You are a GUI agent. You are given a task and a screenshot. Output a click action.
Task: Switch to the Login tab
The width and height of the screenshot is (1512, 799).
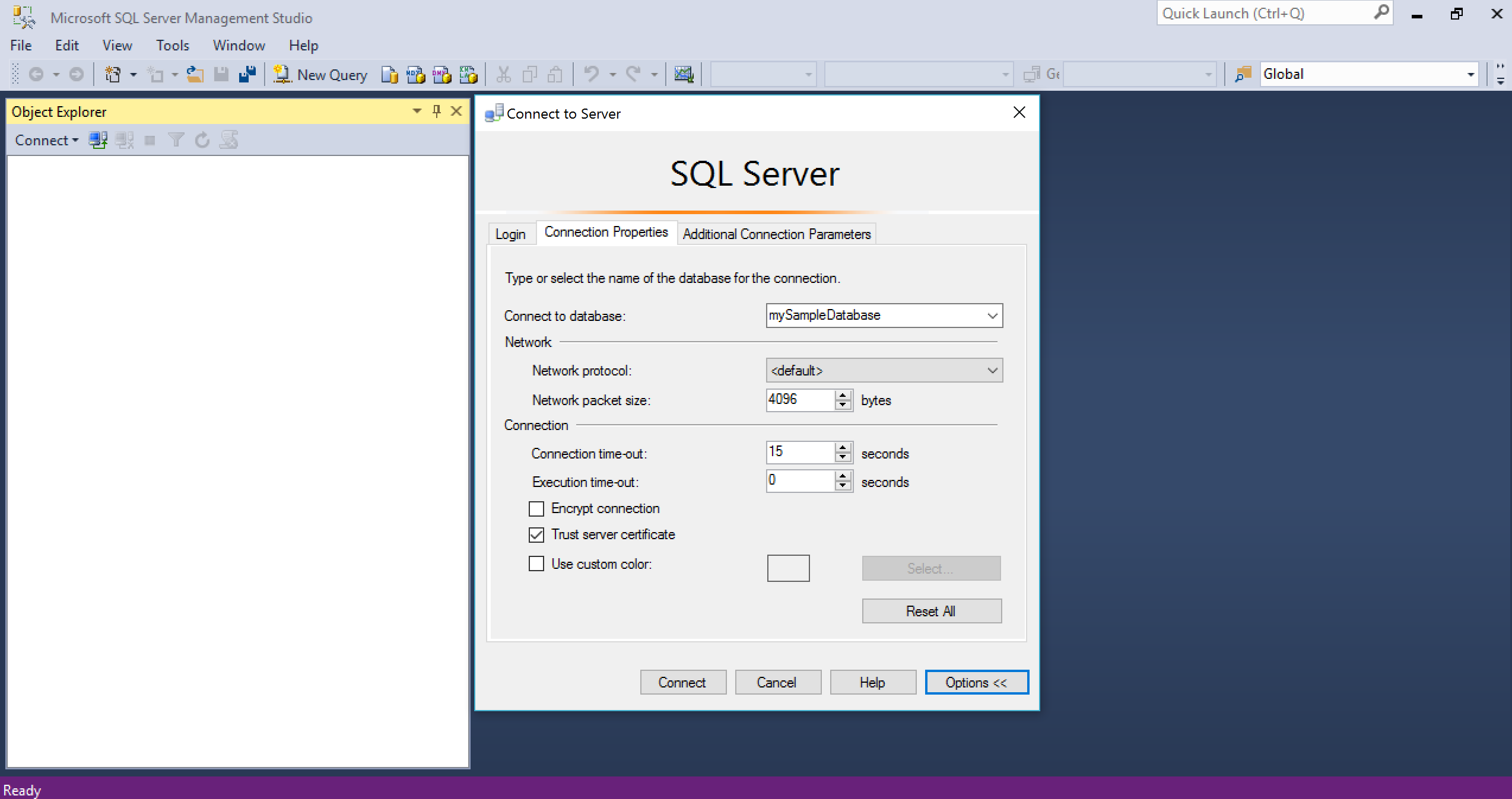click(510, 234)
